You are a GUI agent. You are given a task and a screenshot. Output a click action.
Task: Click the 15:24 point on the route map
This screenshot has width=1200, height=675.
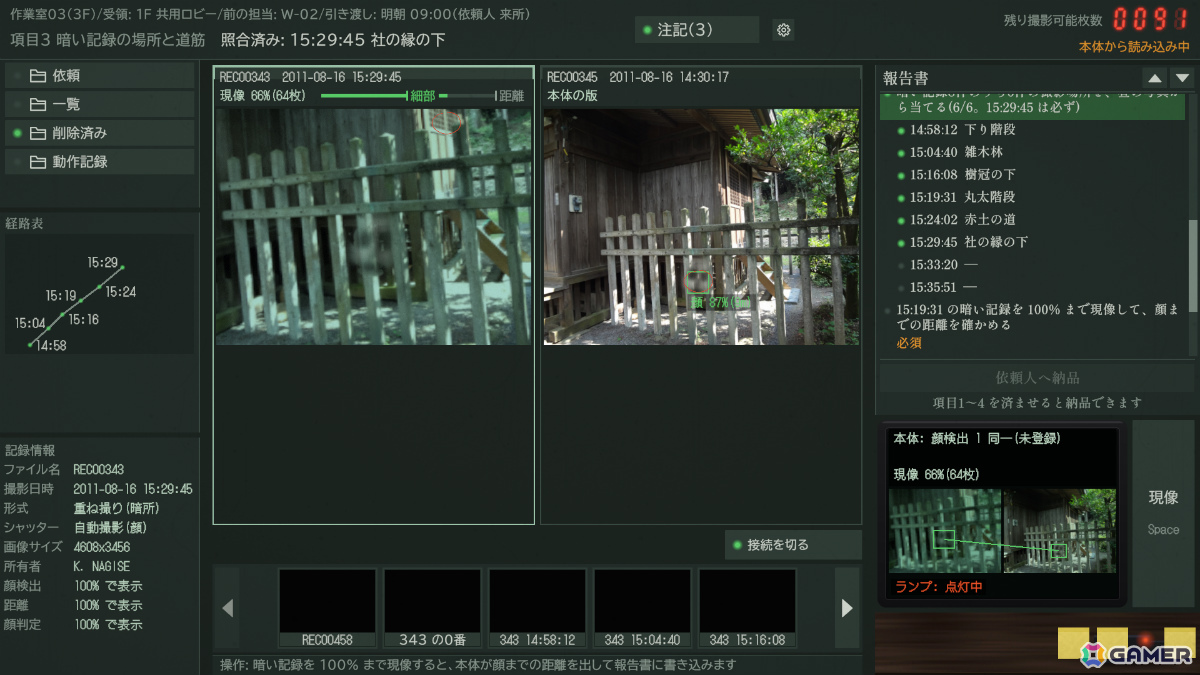[97, 286]
